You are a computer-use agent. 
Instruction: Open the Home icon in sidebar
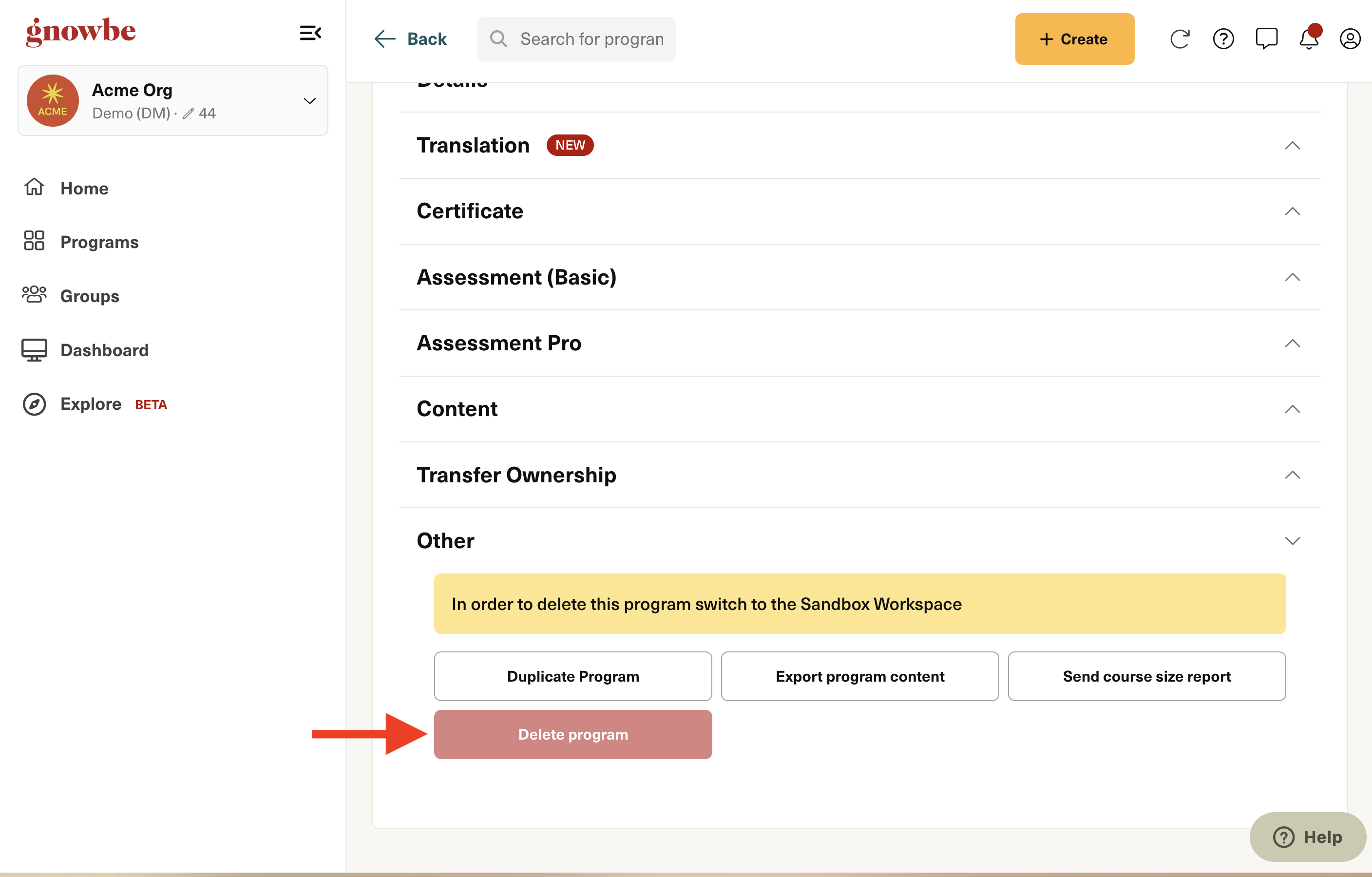34,187
